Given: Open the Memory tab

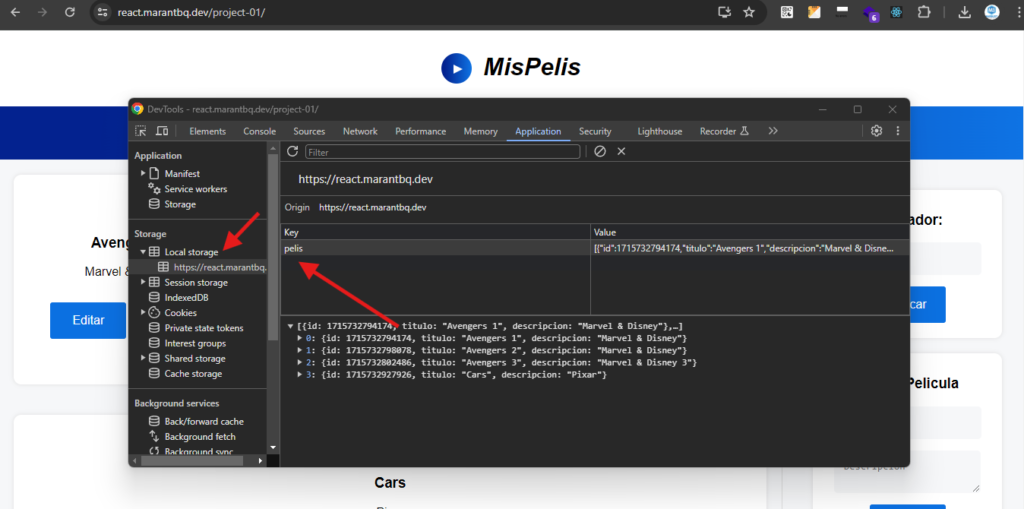Looking at the screenshot, I should (x=481, y=131).
